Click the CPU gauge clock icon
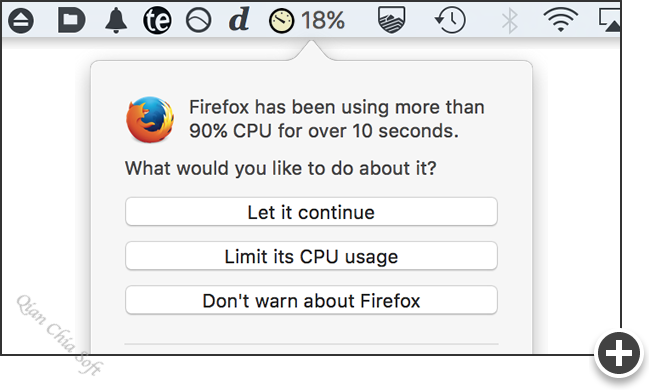Viewport: 650px width, 390px height. click(281, 21)
